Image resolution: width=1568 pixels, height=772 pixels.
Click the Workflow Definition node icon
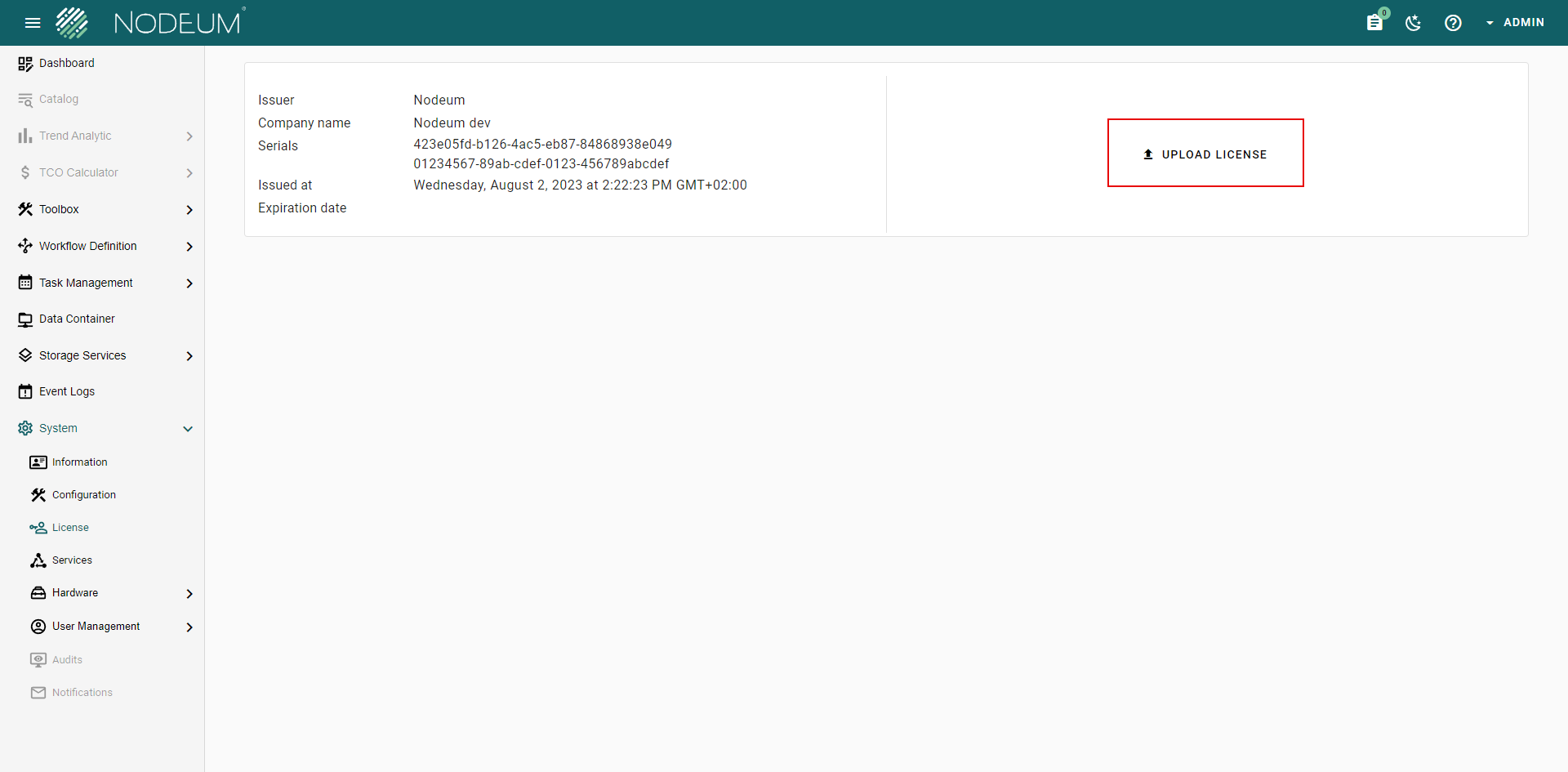tap(25, 246)
